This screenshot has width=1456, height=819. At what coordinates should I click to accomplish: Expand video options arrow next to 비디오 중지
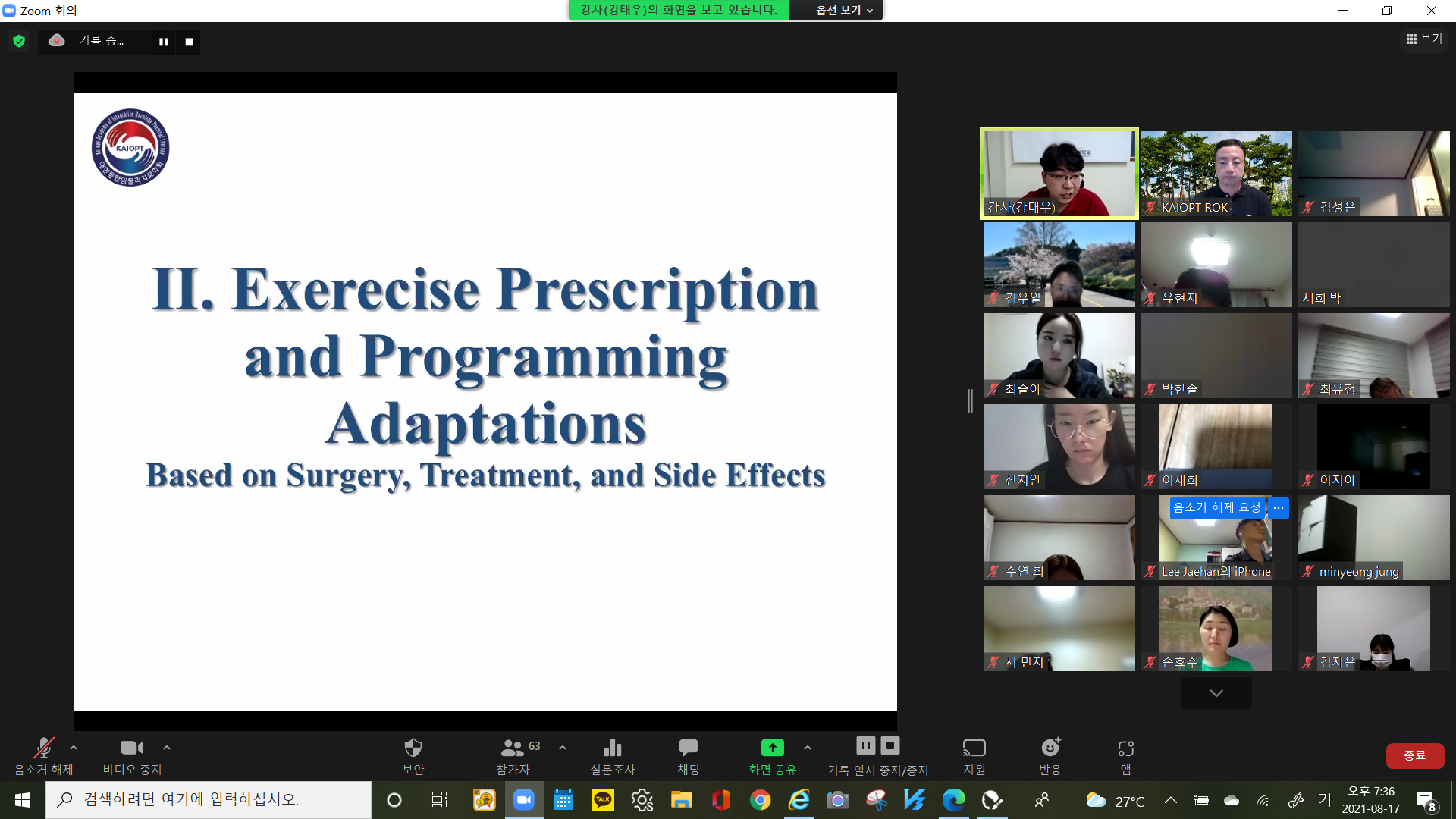tap(167, 748)
